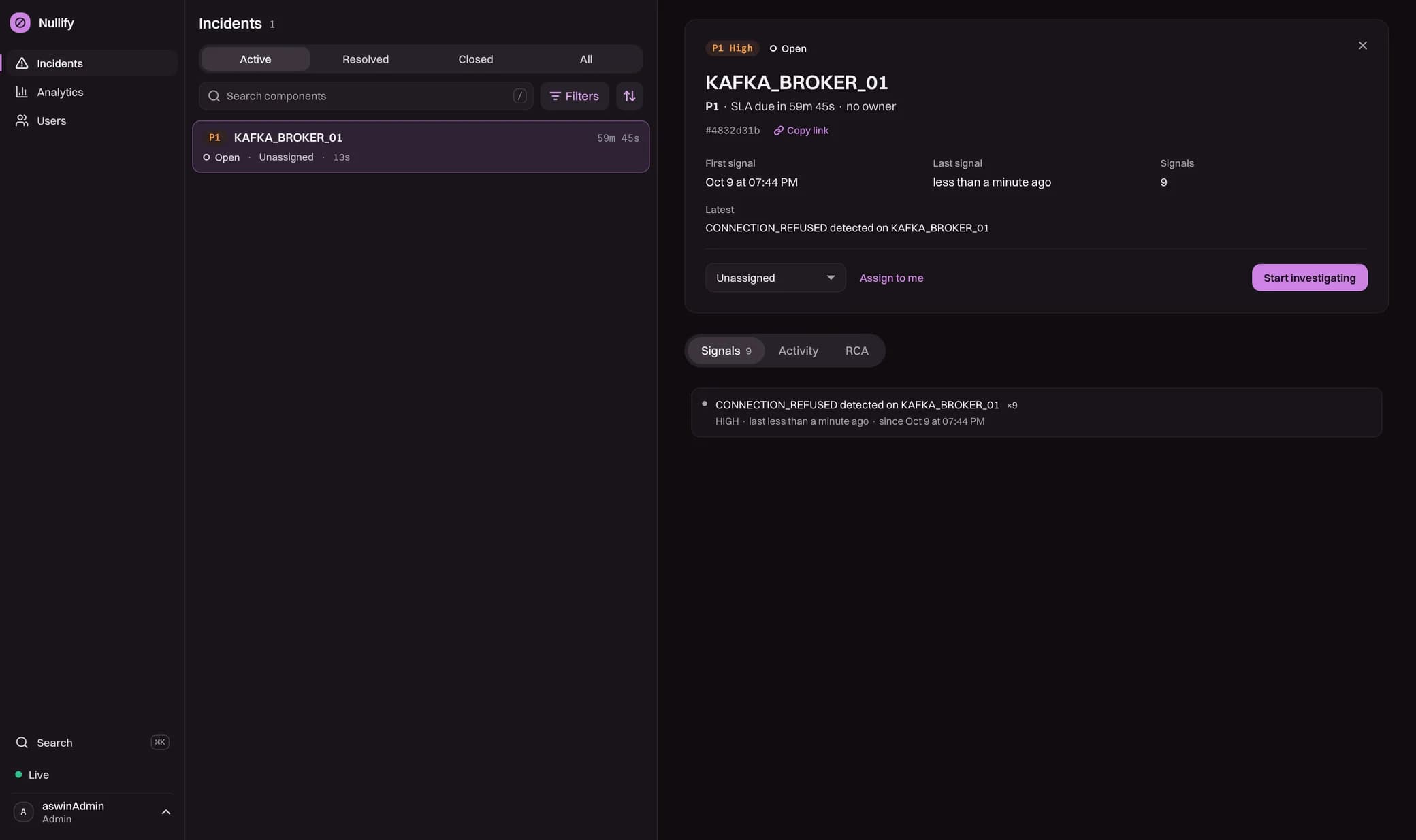Click the Nullify logo icon

coord(20,22)
